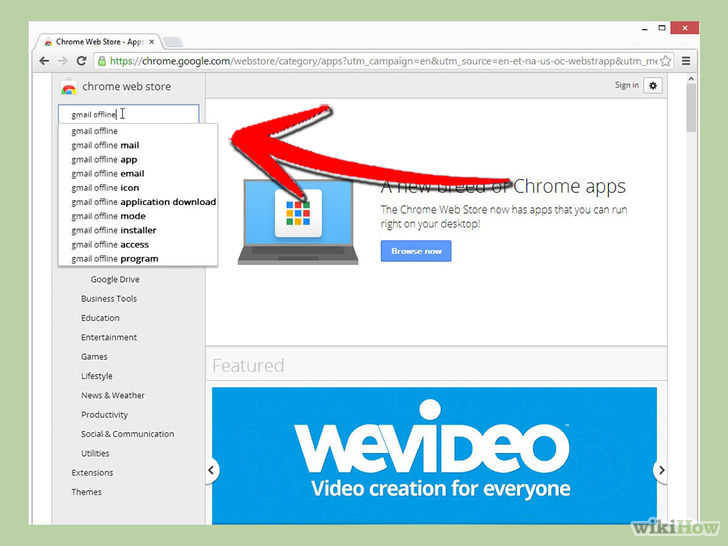Go to the Themes section
Image resolution: width=728 pixels, height=546 pixels.
86,492
